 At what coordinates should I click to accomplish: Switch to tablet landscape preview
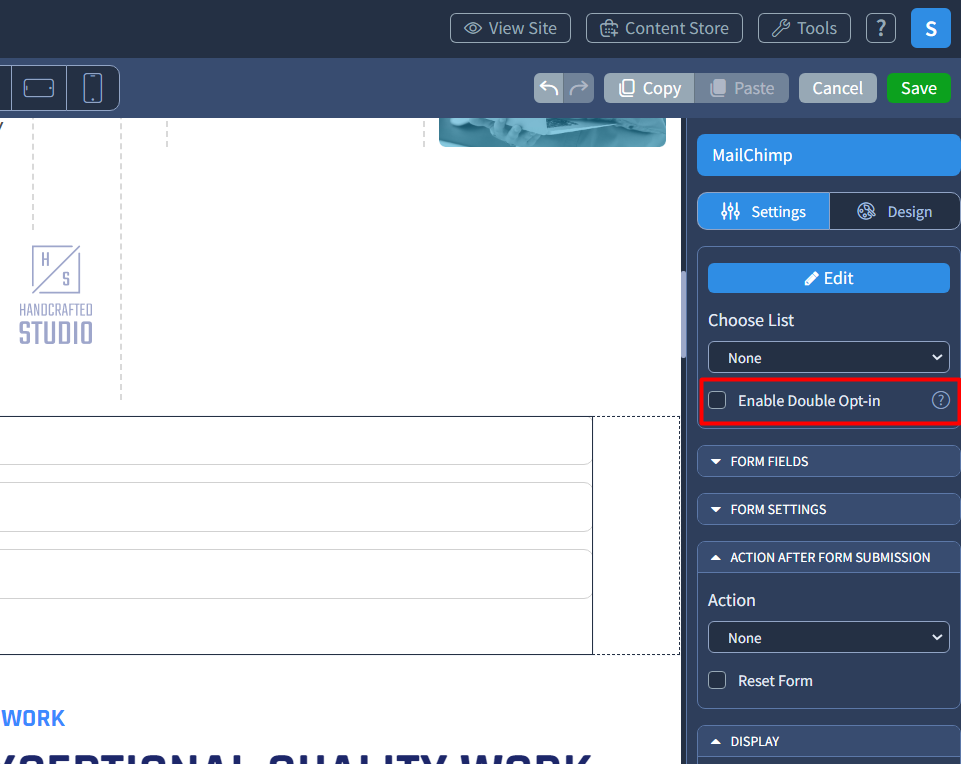(39, 88)
